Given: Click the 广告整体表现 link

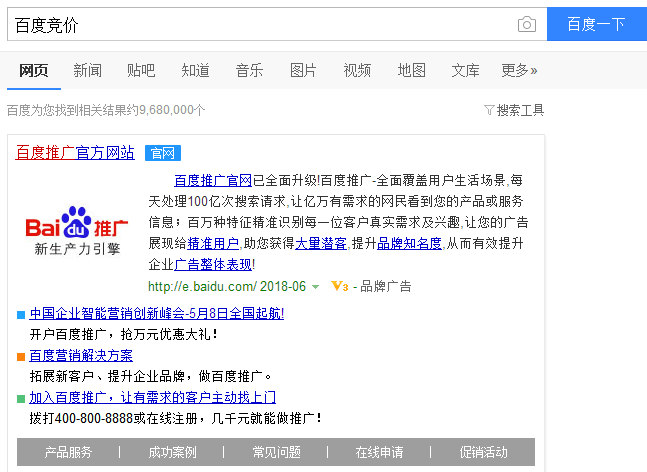Looking at the screenshot, I should (213, 264).
